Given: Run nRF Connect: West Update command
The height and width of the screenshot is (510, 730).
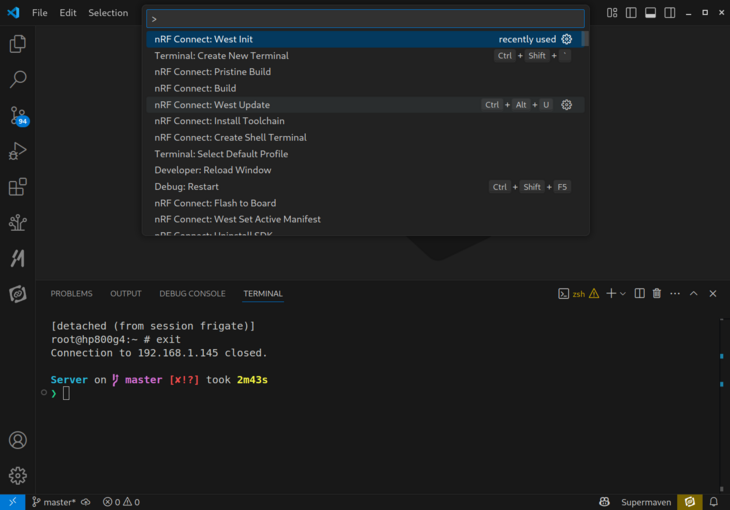Looking at the screenshot, I should 365,105.
